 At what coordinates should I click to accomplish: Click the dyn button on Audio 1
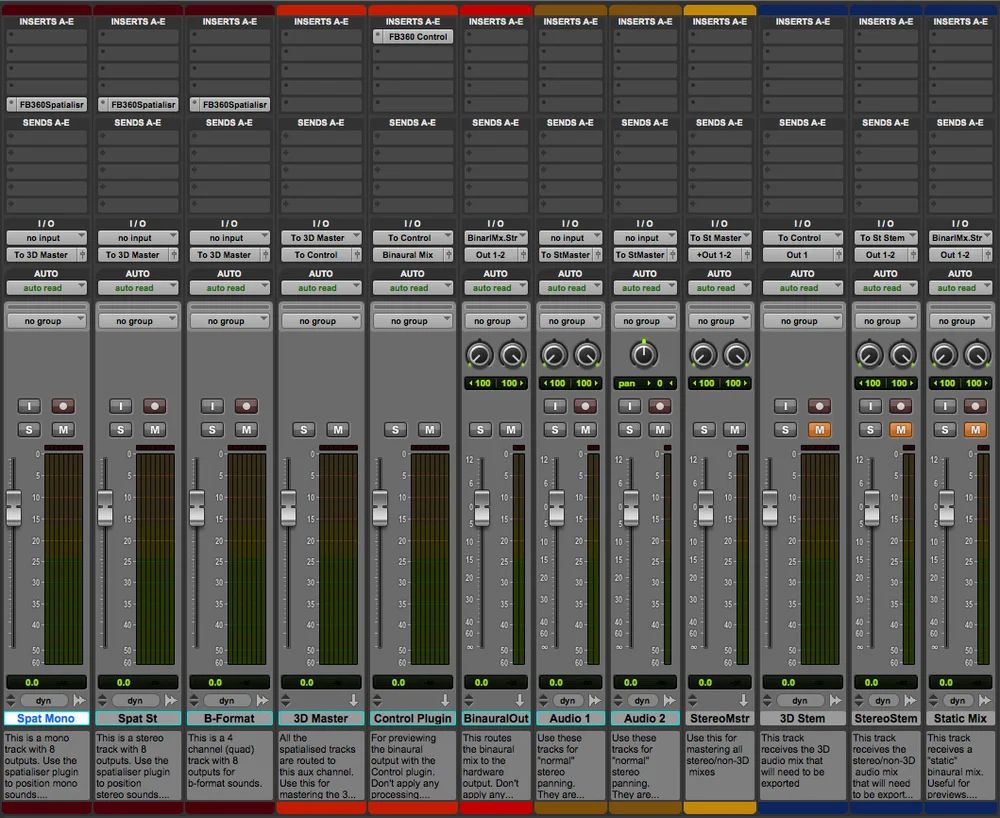[x=568, y=701]
